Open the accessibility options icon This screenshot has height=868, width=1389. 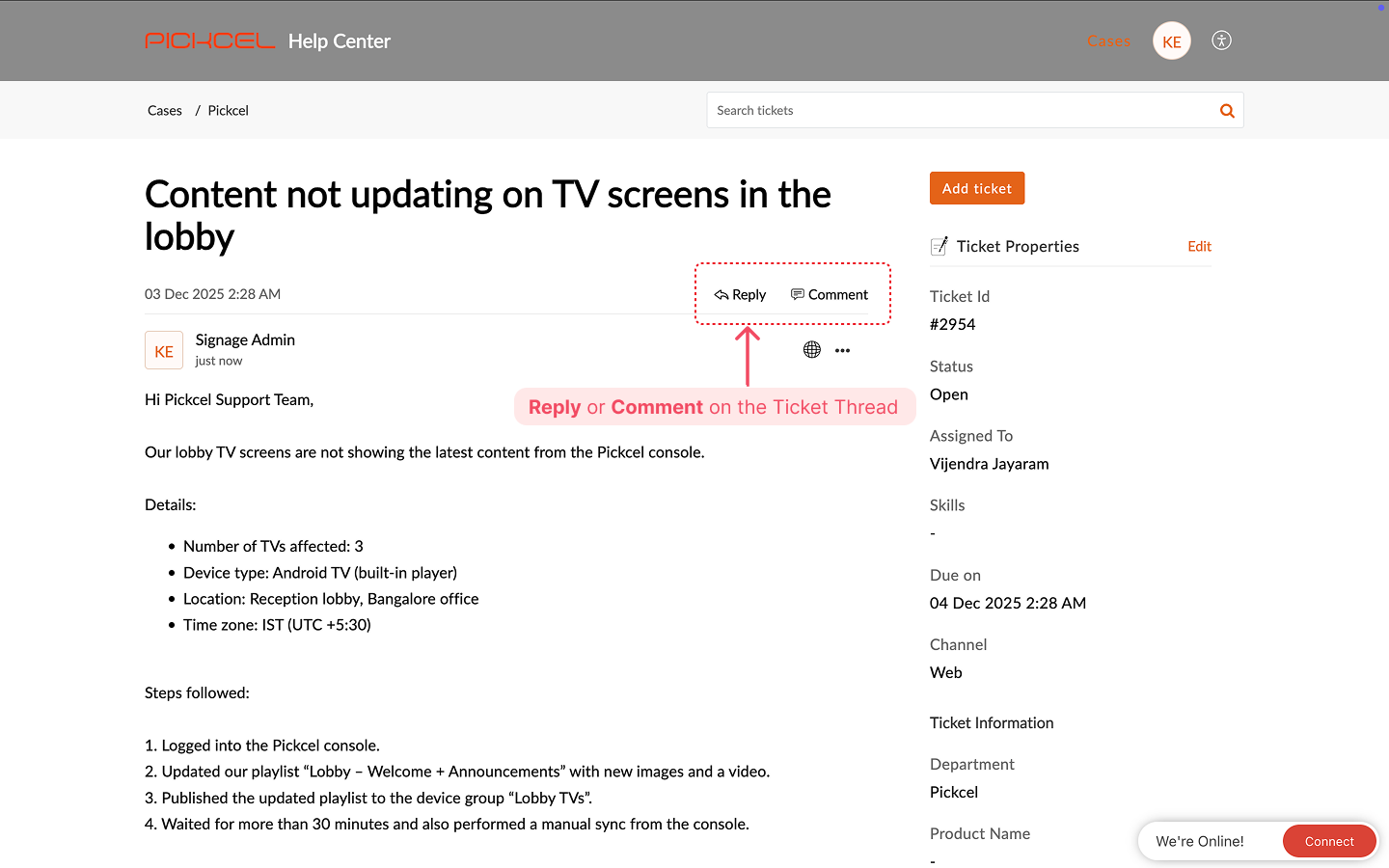[x=1221, y=41]
